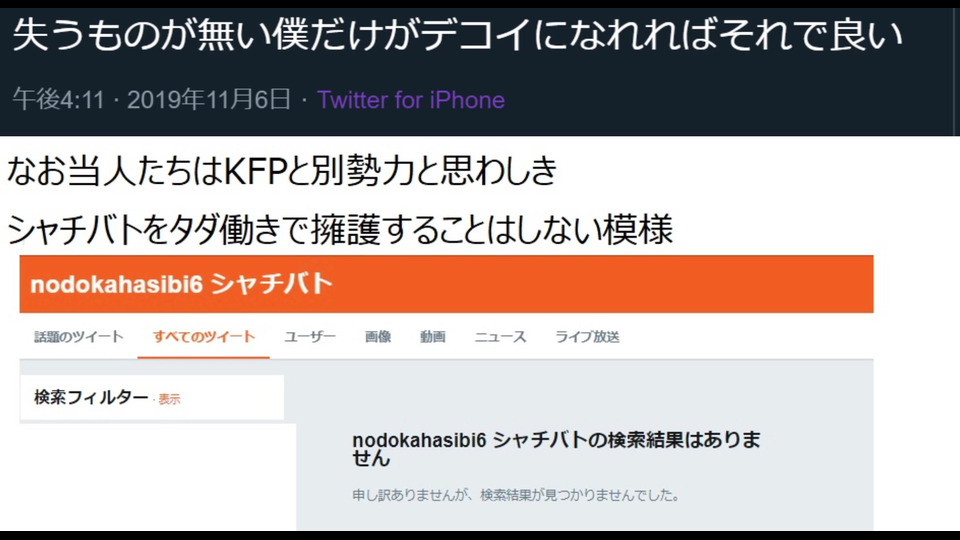This screenshot has width=960, height=540.
Task: View the ライブ放送 tab
Action: pos(587,337)
